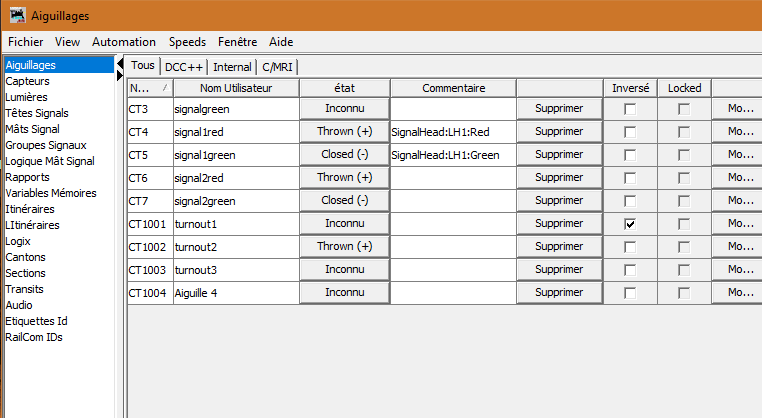Click the Inconnu state button for turnout1
The image size is (762, 418).
(x=344, y=224)
